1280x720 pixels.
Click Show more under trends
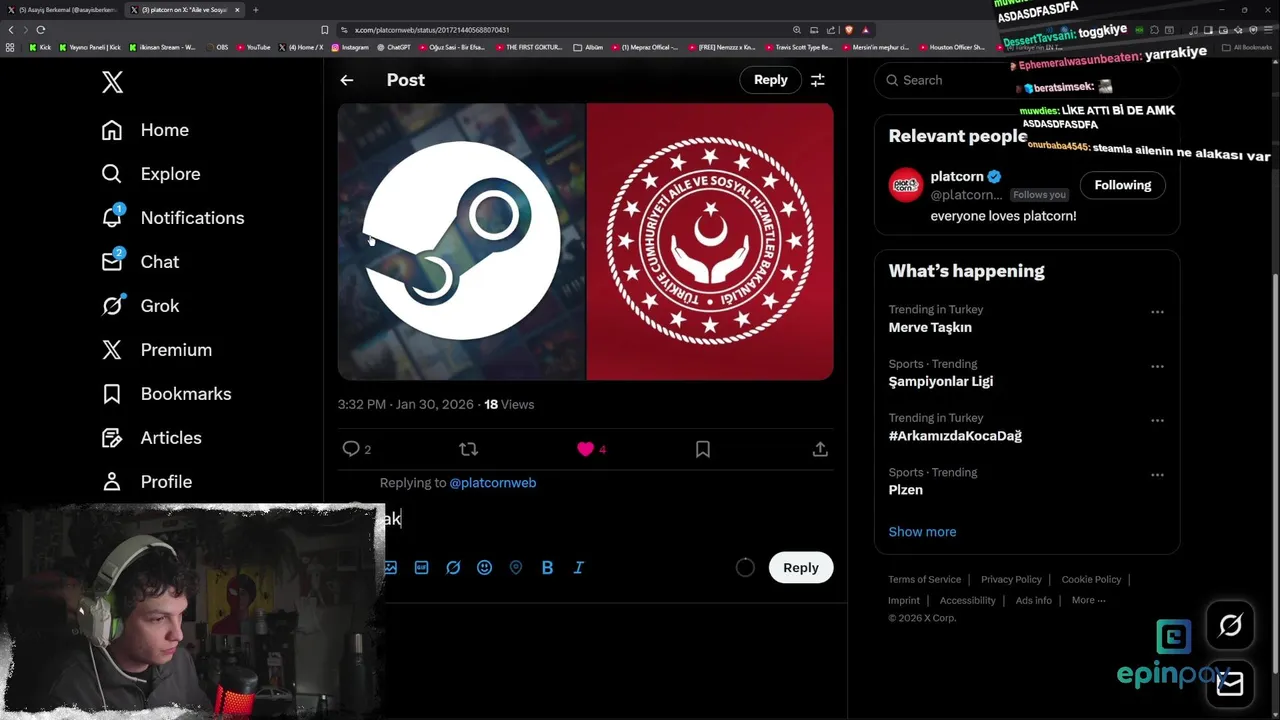pos(922,532)
